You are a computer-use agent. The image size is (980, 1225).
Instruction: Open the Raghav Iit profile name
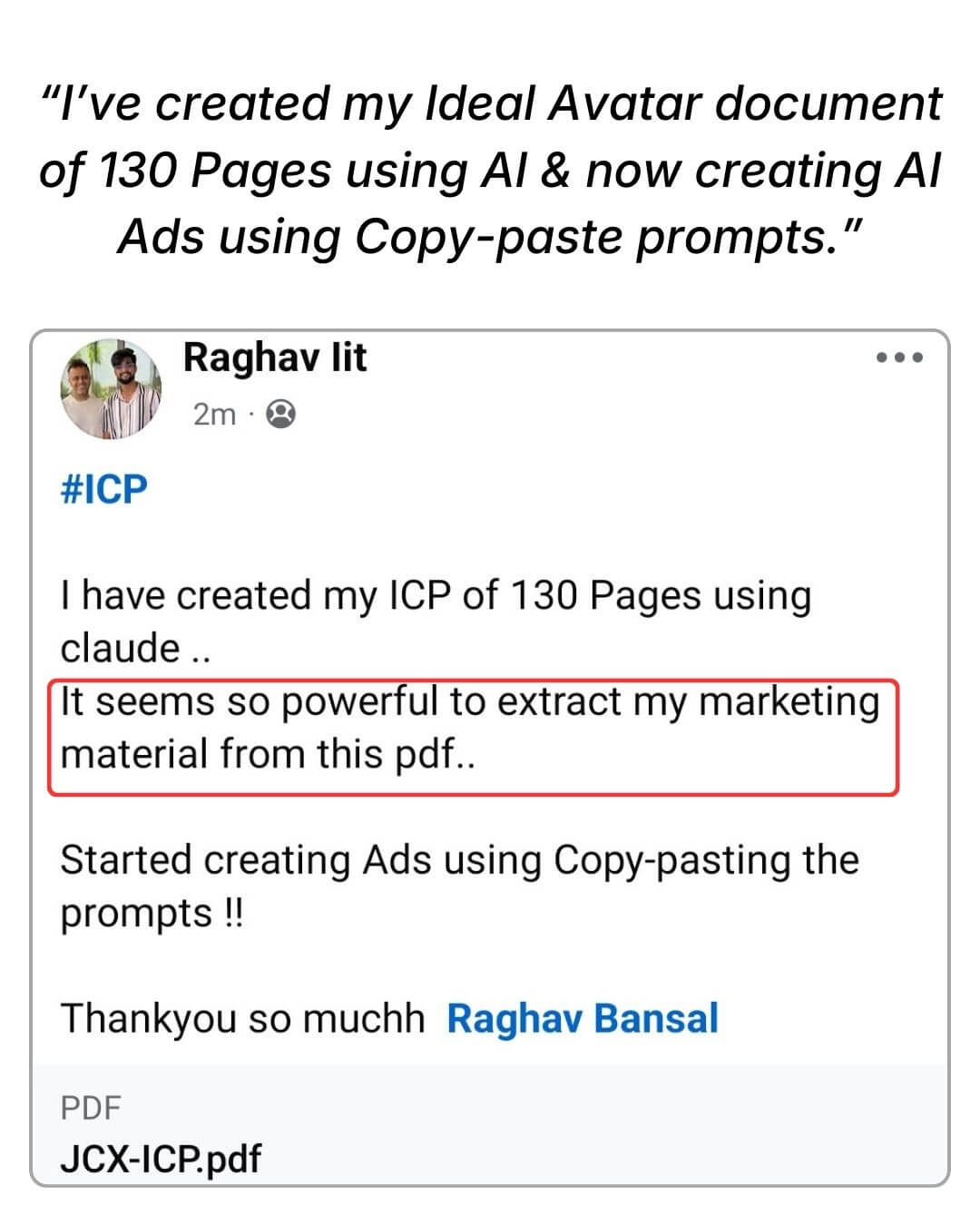pos(274,358)
